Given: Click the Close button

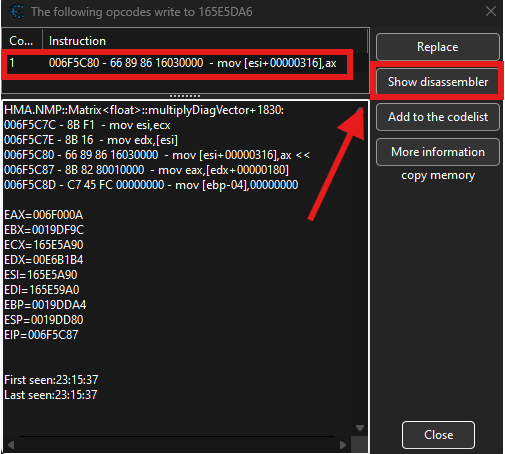Looking at the screenshot, I should tap(438, 435).
